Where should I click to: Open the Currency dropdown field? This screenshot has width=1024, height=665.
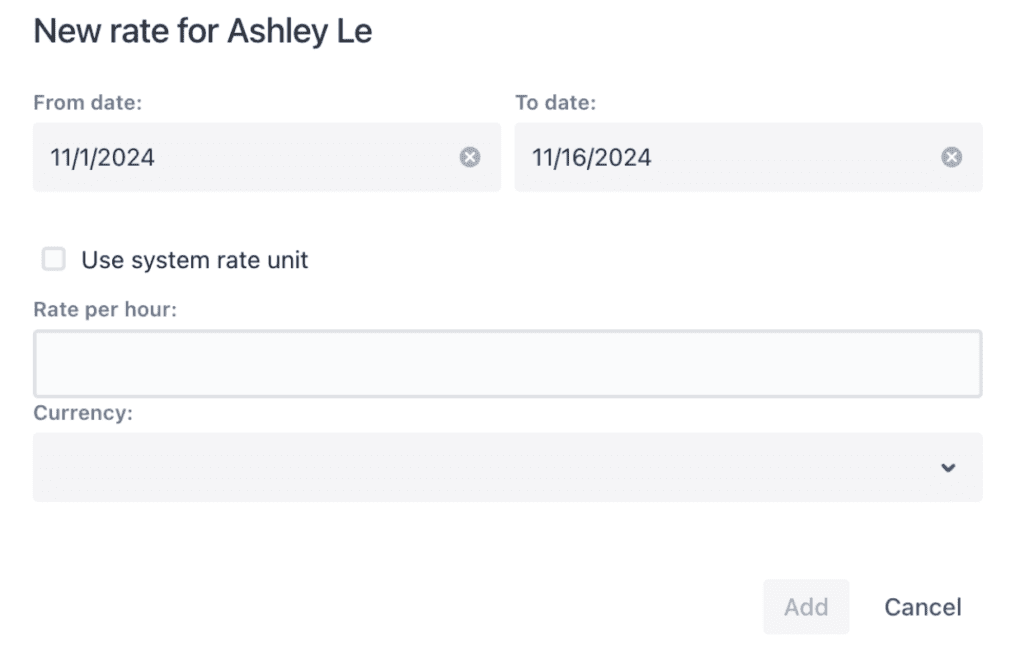pos(507,467)
